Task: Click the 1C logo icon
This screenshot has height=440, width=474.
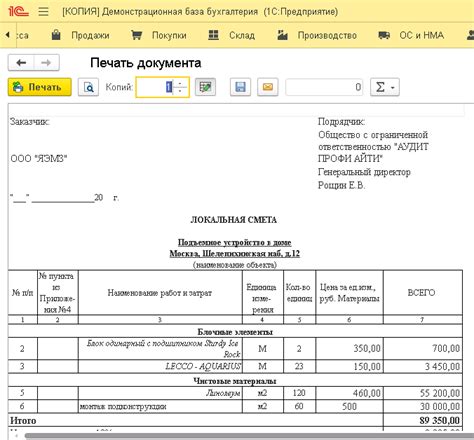Action: 18,12
